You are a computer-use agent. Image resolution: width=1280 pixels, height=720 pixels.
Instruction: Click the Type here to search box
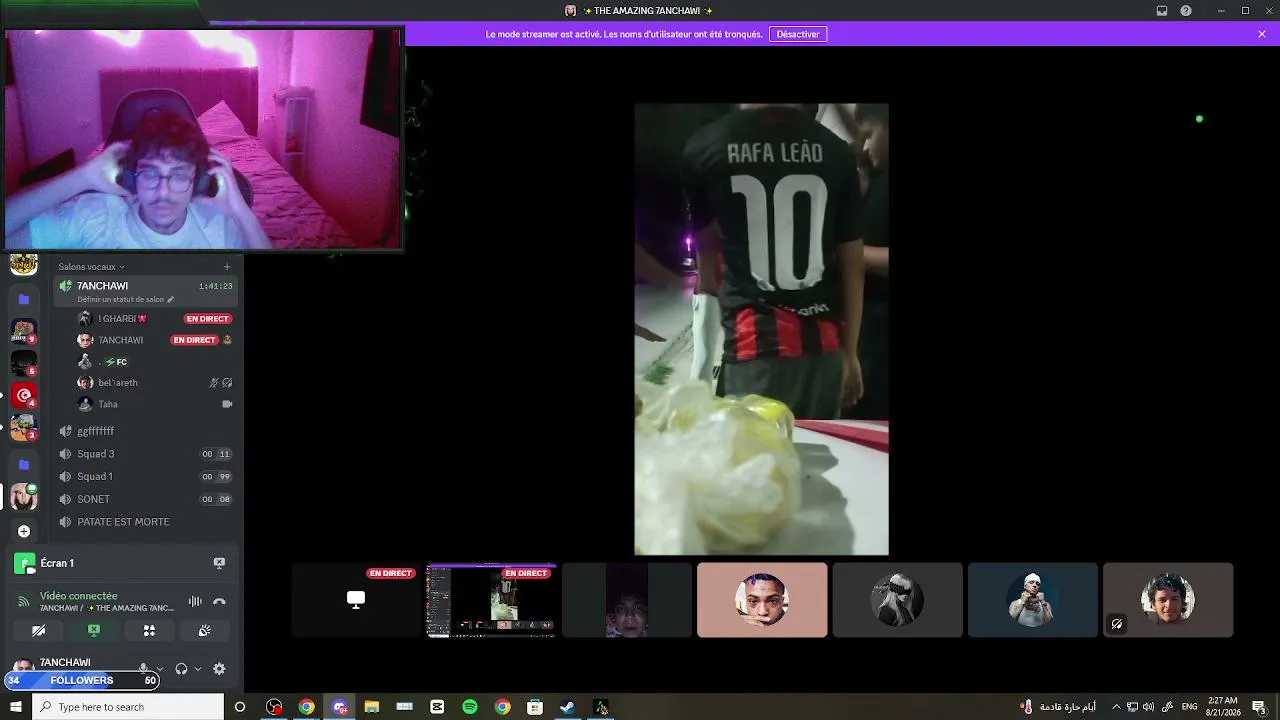[x=128, y=707]
